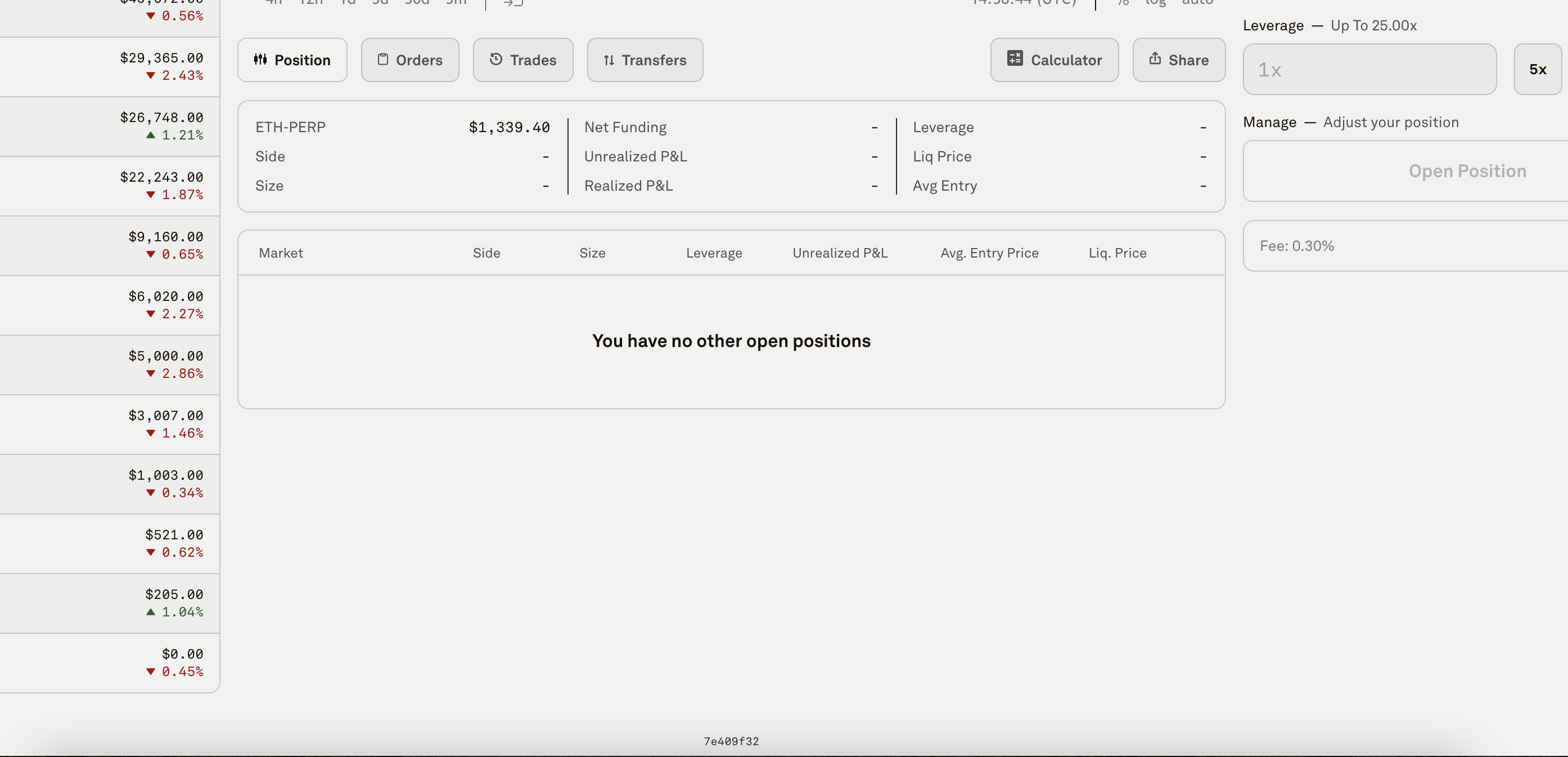Screen dimensions: 1568x757
Task: Switch to the Orders tab
Action: [409, 60]
